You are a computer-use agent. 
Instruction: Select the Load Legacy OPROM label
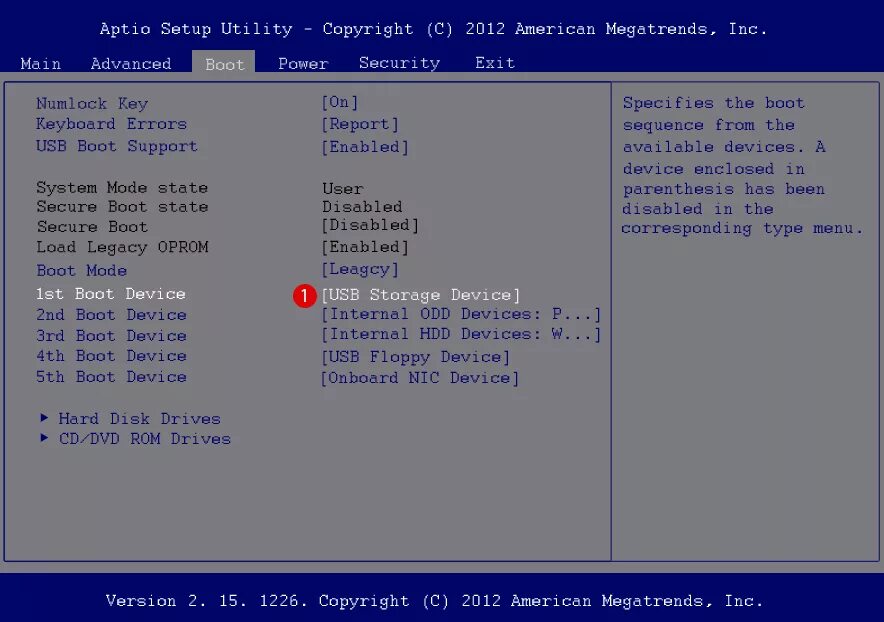[x=122, y=247]
